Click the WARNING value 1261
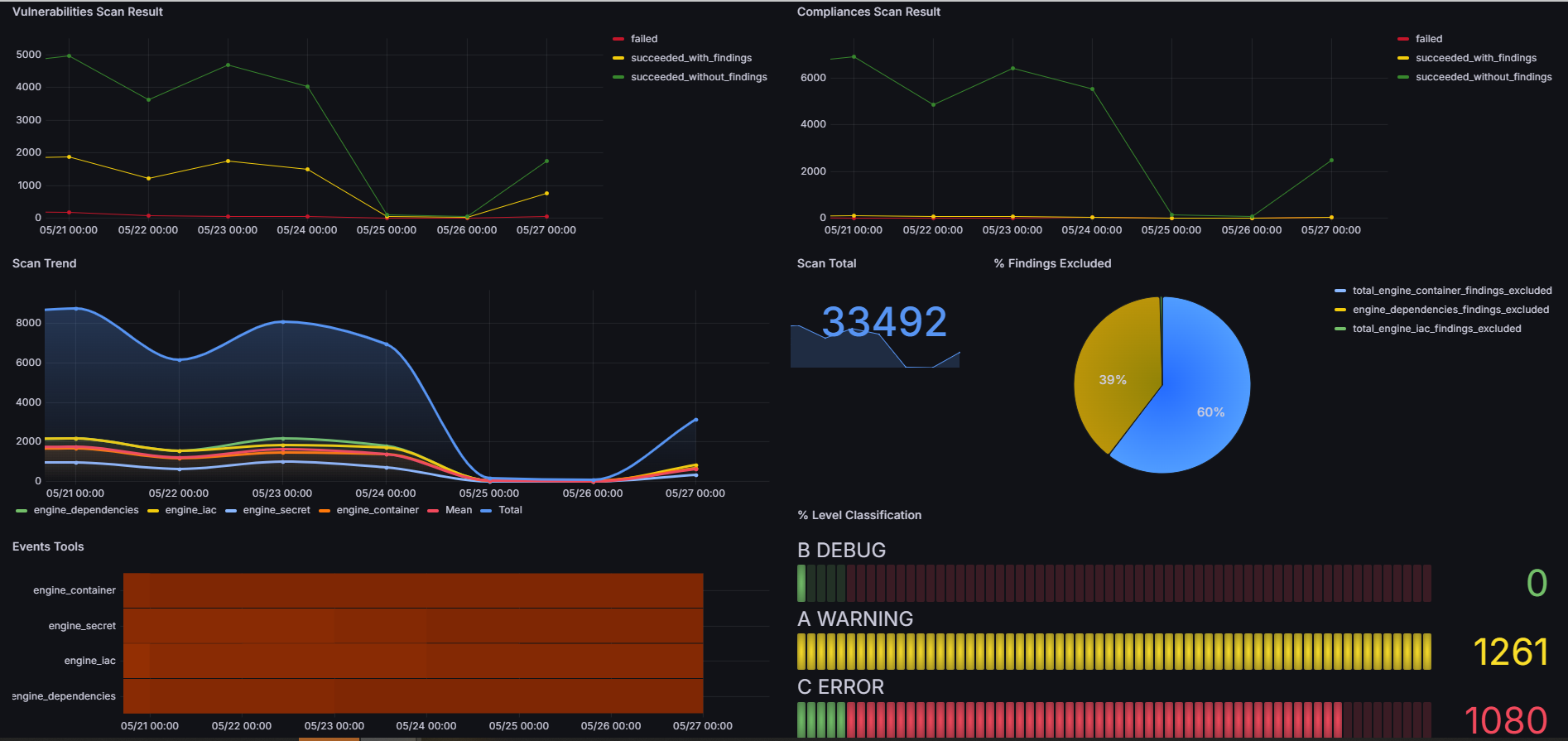Image resolution: width=1568 pixels, height=741 pixels. (x=1511, y=652)
